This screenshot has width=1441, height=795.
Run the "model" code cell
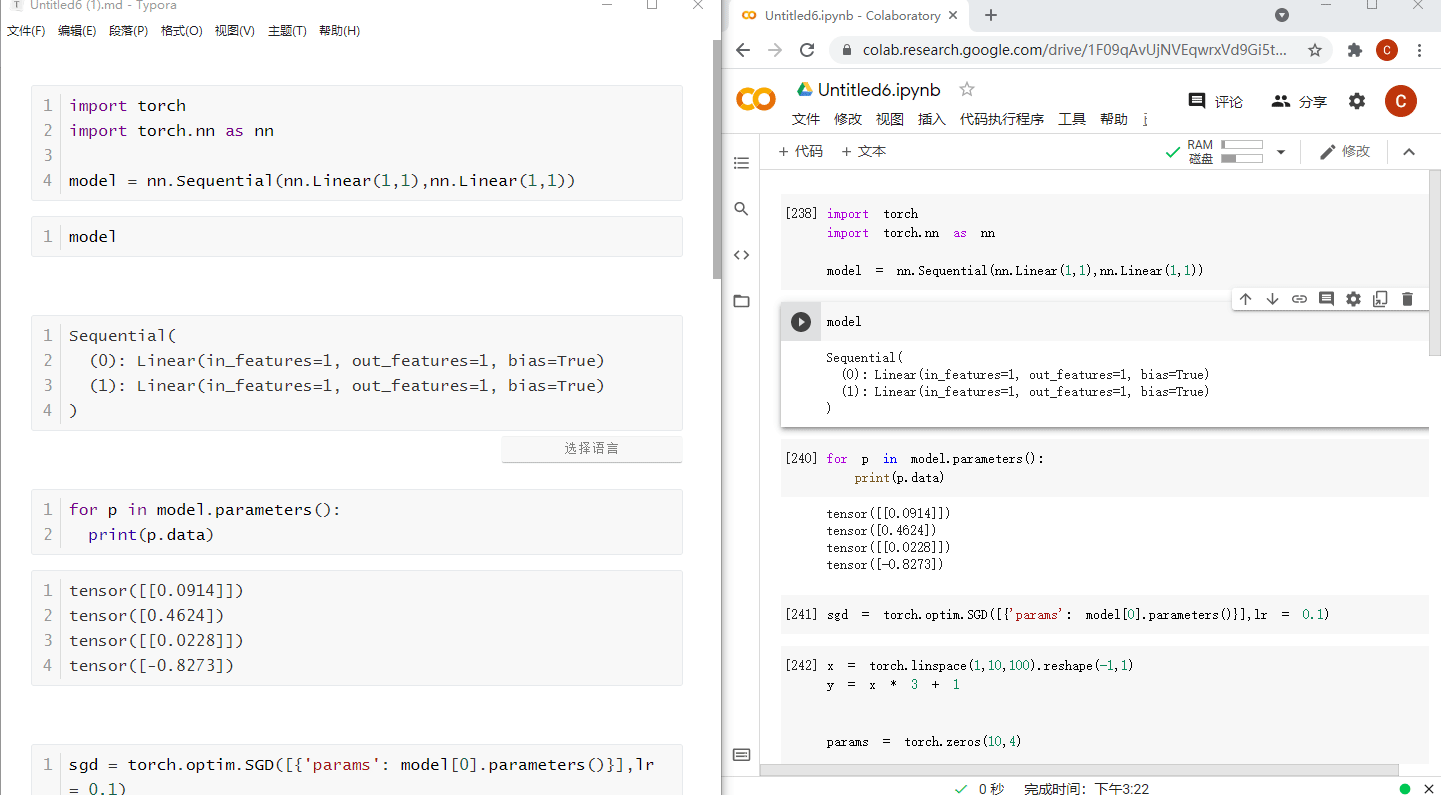[800, 321]
